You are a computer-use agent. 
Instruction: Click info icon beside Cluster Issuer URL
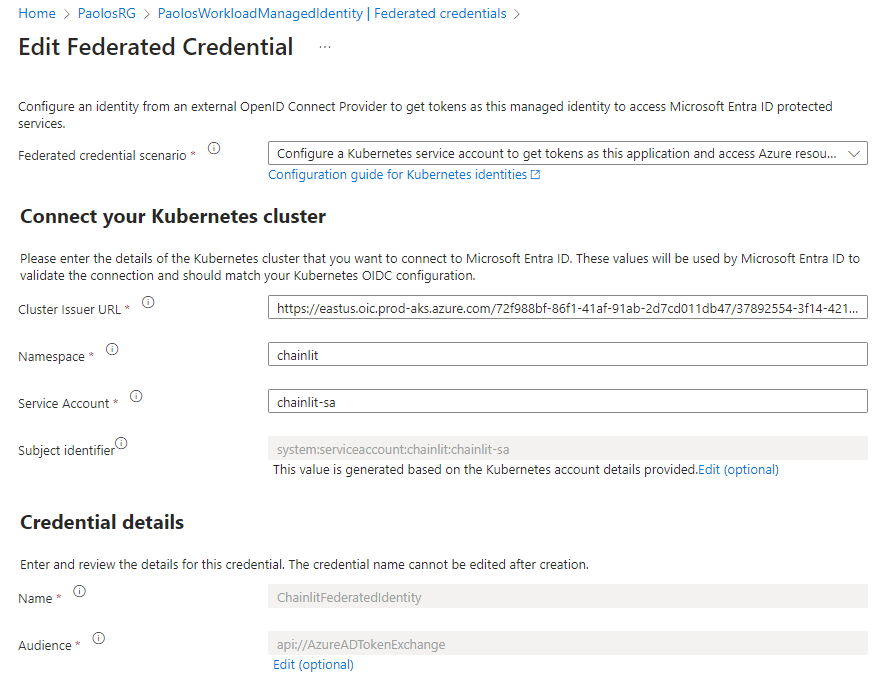point(148,302)
